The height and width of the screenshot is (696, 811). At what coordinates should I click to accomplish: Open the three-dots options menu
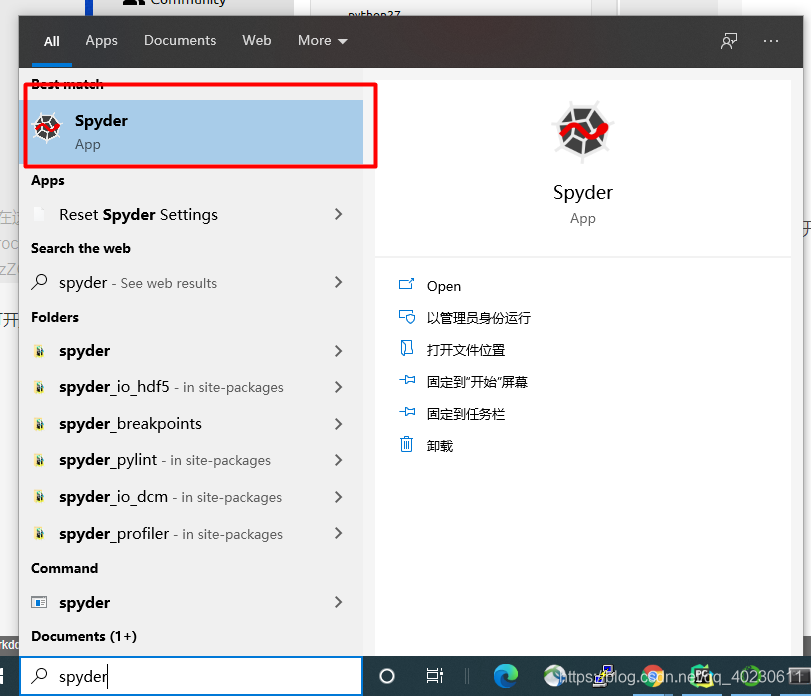[x=771, y=41]
